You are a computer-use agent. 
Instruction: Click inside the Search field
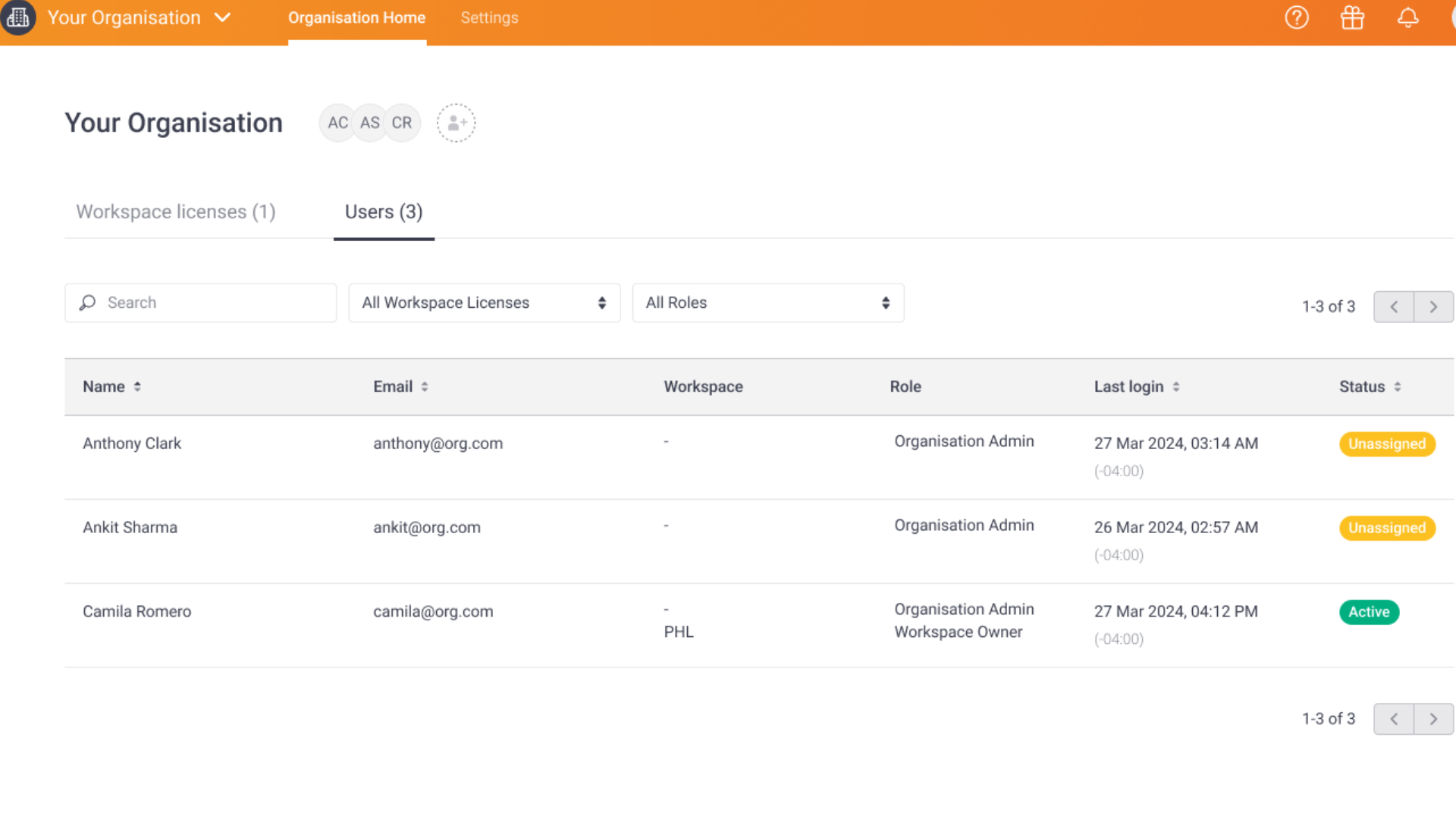tap(200, 303)
